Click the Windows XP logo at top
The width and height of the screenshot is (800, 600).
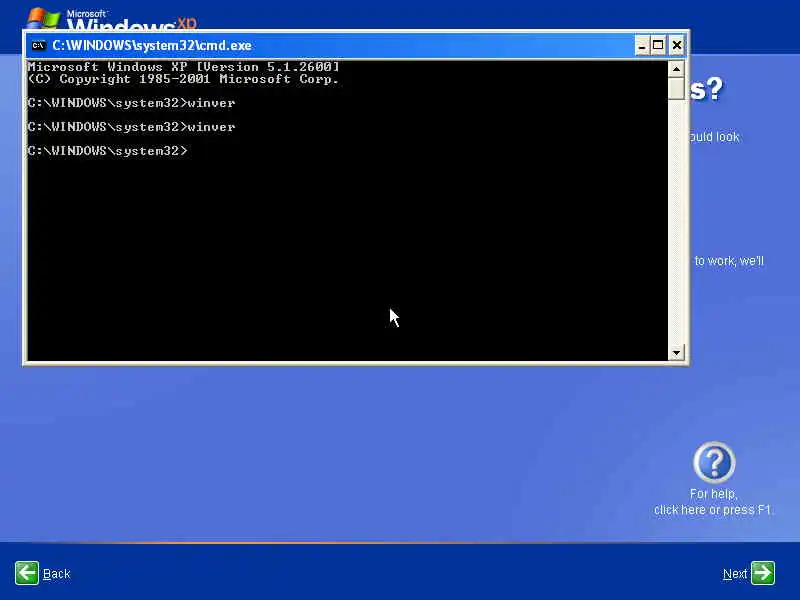[x=111, y=19]
